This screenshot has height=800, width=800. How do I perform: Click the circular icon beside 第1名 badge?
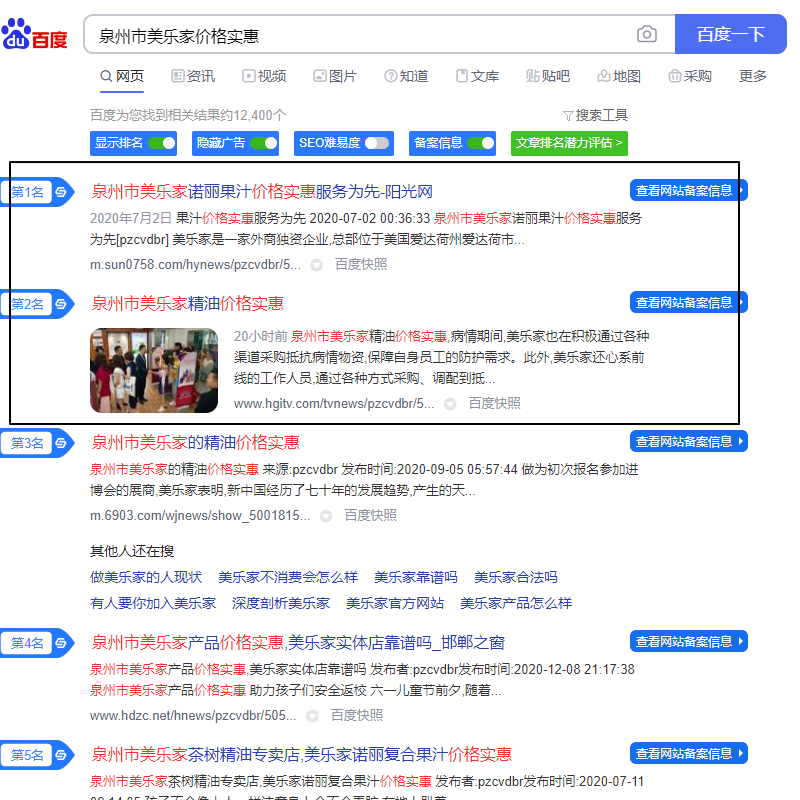(61, 192)
